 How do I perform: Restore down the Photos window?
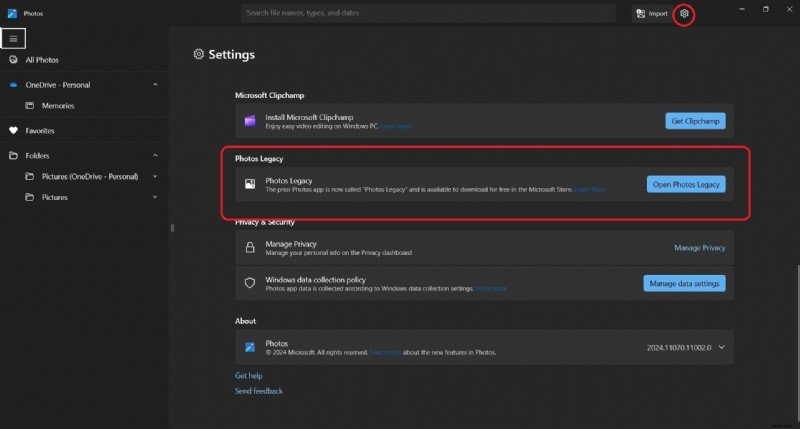[765, 9]
